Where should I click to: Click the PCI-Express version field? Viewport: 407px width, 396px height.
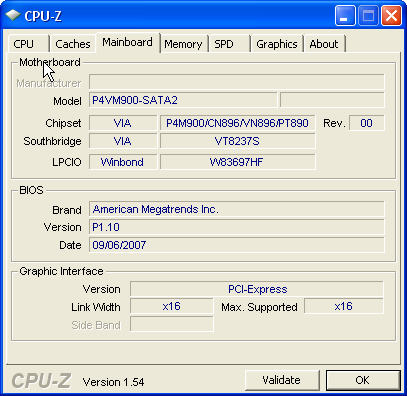[x=257, y=289]
